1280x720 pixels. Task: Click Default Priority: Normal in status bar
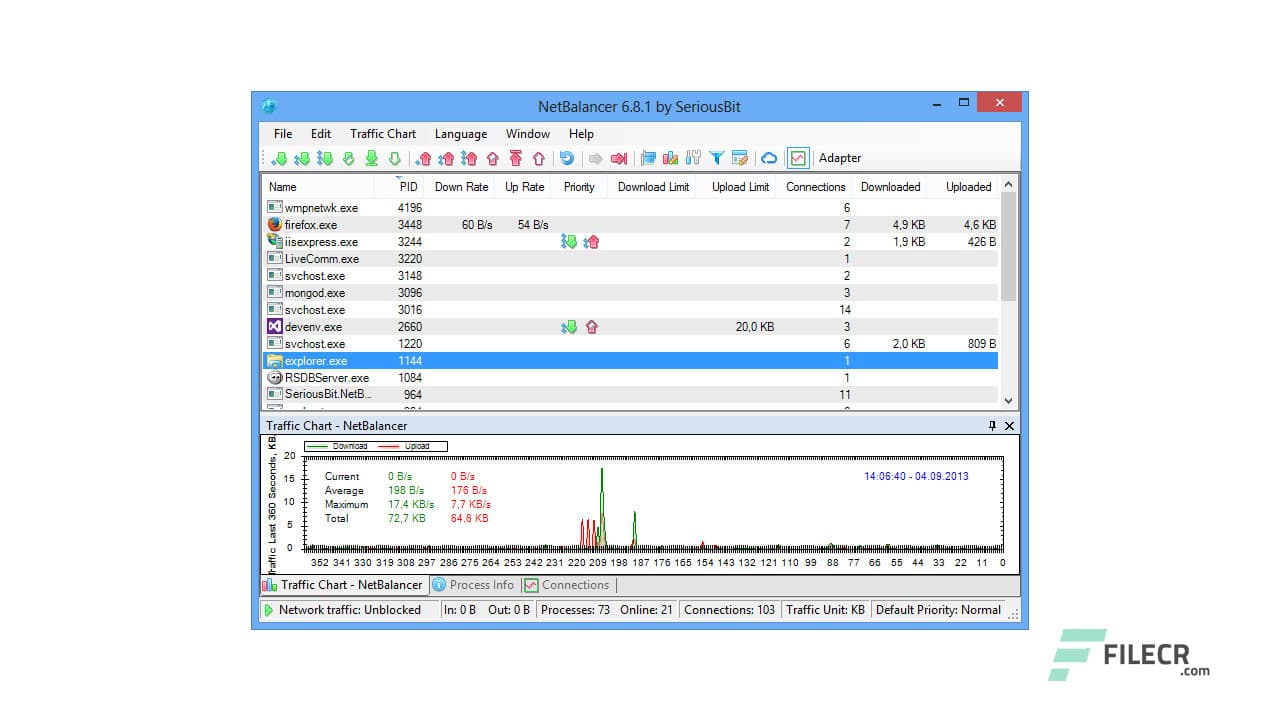pyautogui.click(x=938, y=610)
